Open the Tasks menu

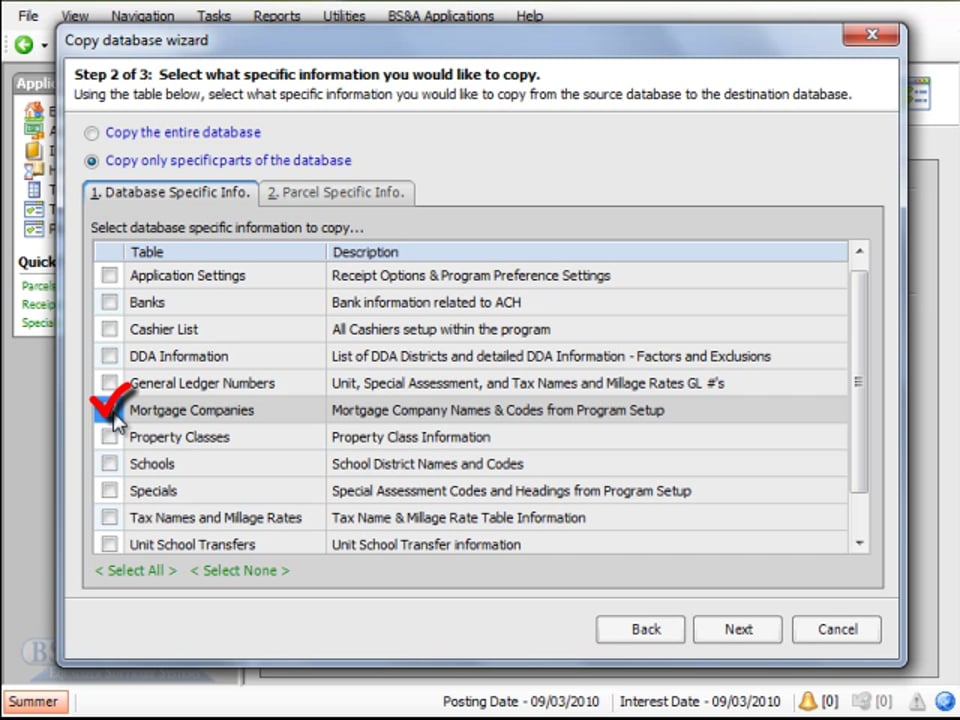(214, 16)
